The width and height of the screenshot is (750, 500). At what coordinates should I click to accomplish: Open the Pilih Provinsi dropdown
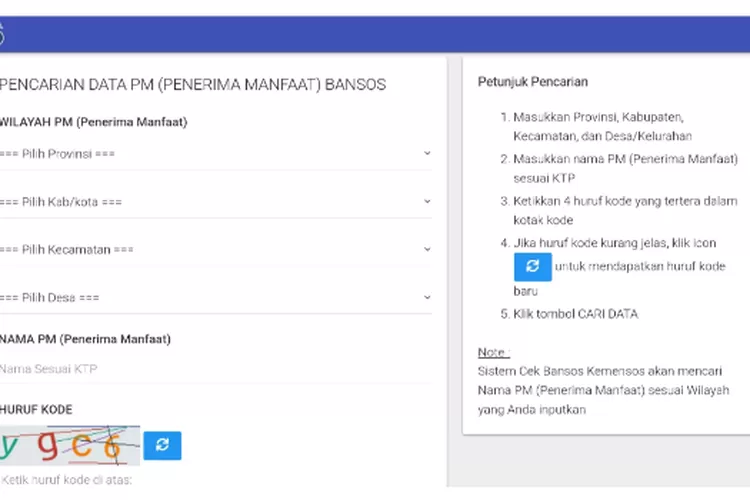pos(216,154)
